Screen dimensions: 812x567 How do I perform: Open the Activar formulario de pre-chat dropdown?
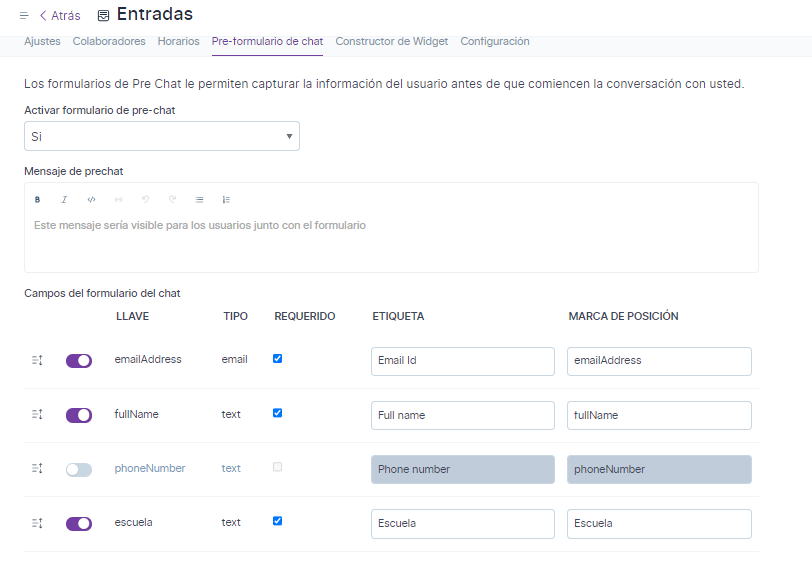coord(161,136)
